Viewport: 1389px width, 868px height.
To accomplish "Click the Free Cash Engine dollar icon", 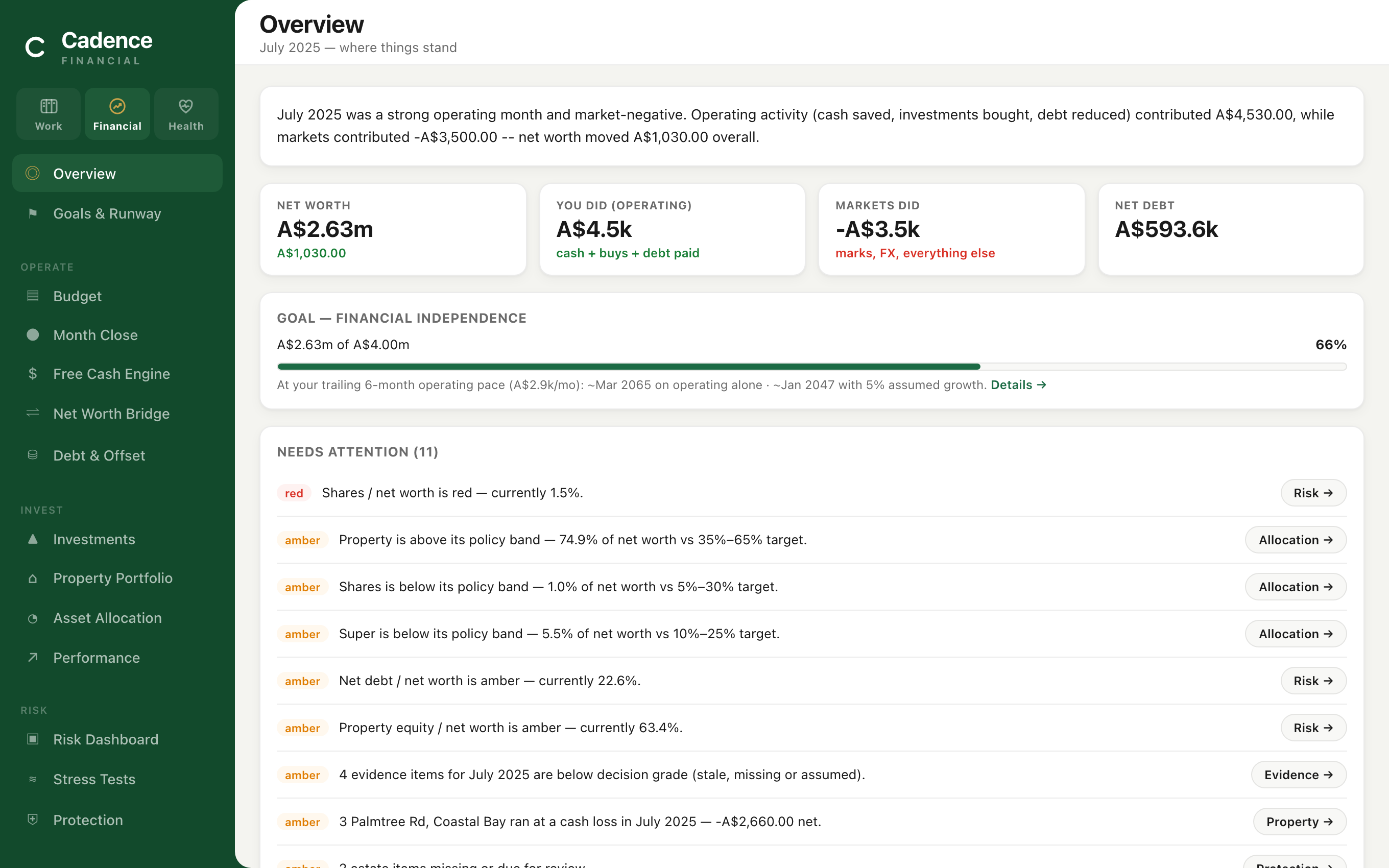I will [33, 374].
